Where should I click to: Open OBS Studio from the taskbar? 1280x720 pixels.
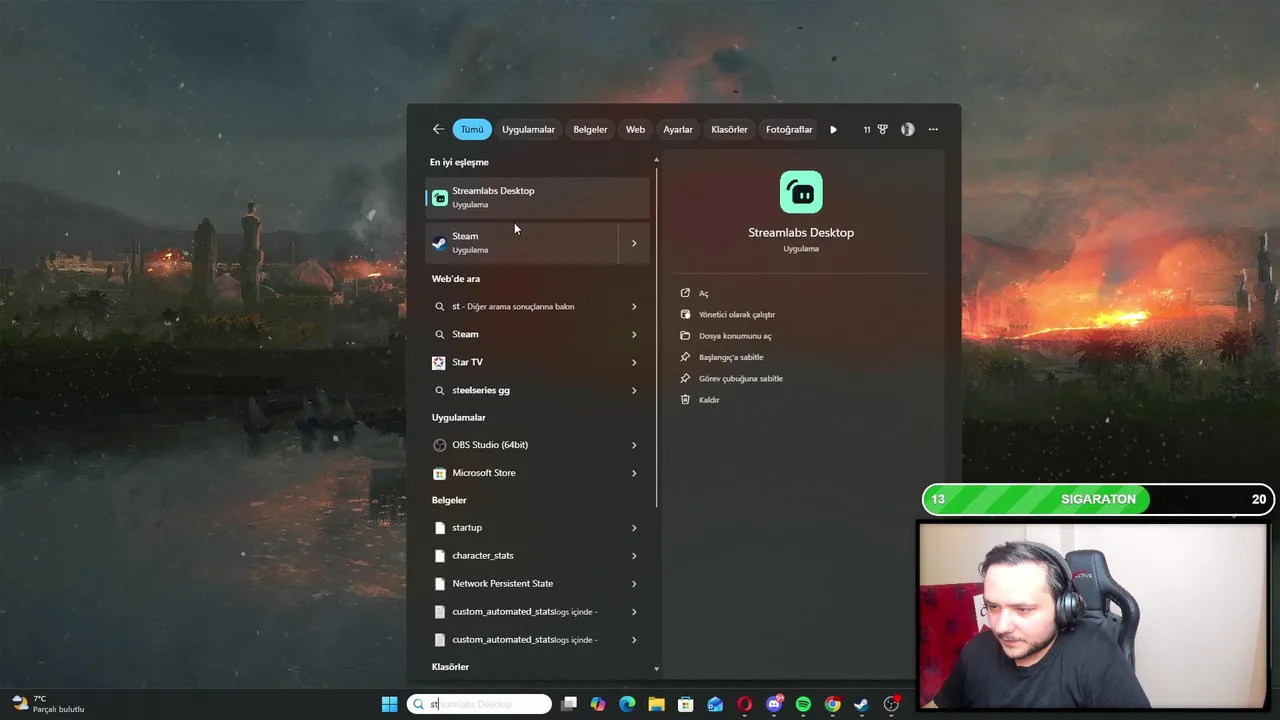point(891,704)
